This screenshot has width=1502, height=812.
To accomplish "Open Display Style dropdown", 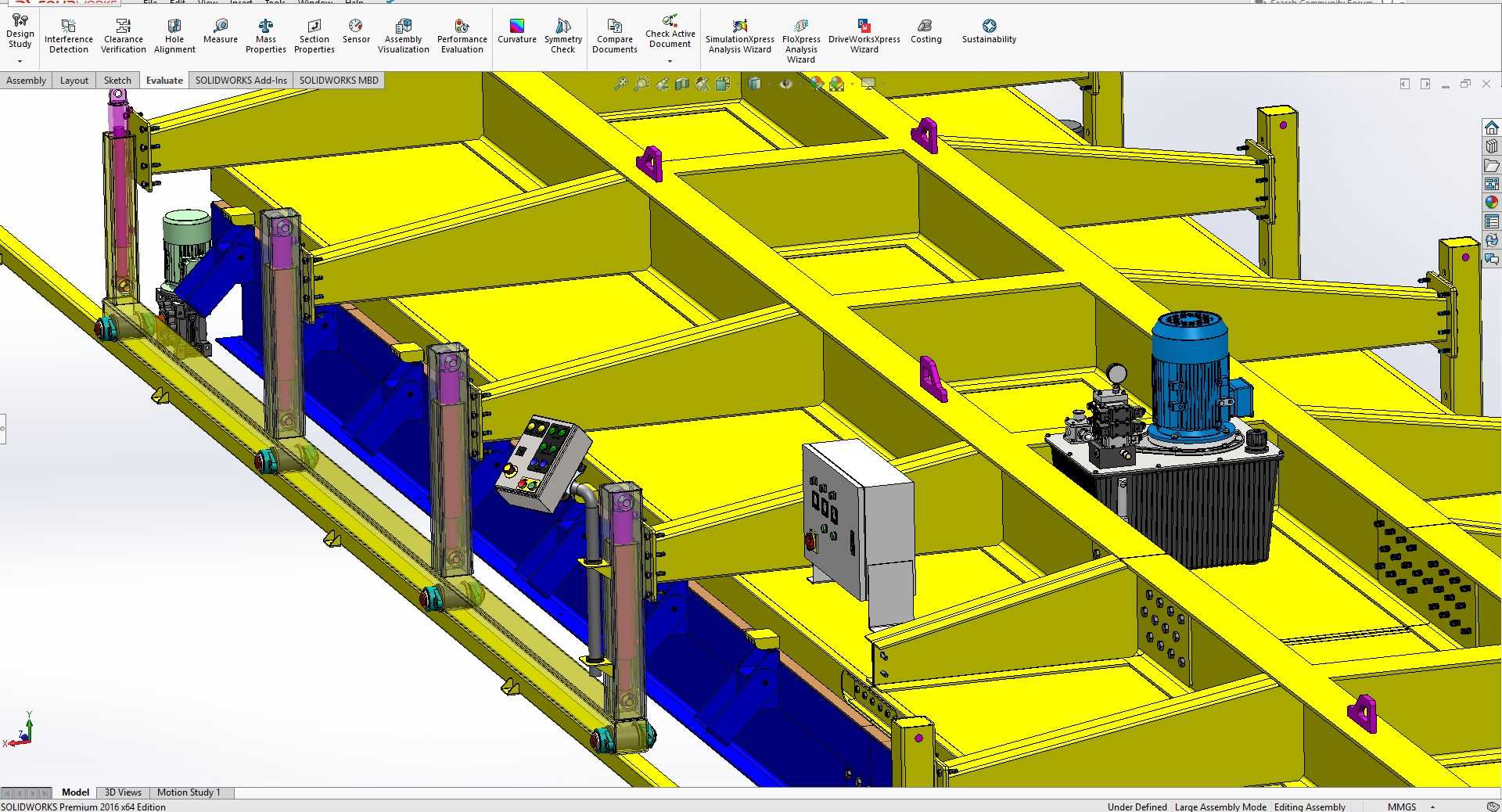I will coord(754,84).
